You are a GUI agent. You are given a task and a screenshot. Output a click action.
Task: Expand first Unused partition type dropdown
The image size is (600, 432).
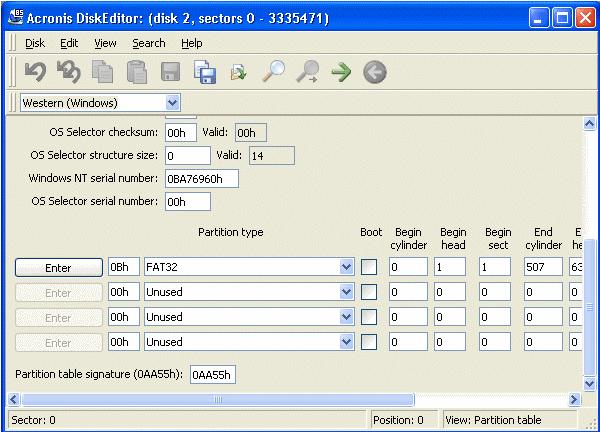point(346,292)
